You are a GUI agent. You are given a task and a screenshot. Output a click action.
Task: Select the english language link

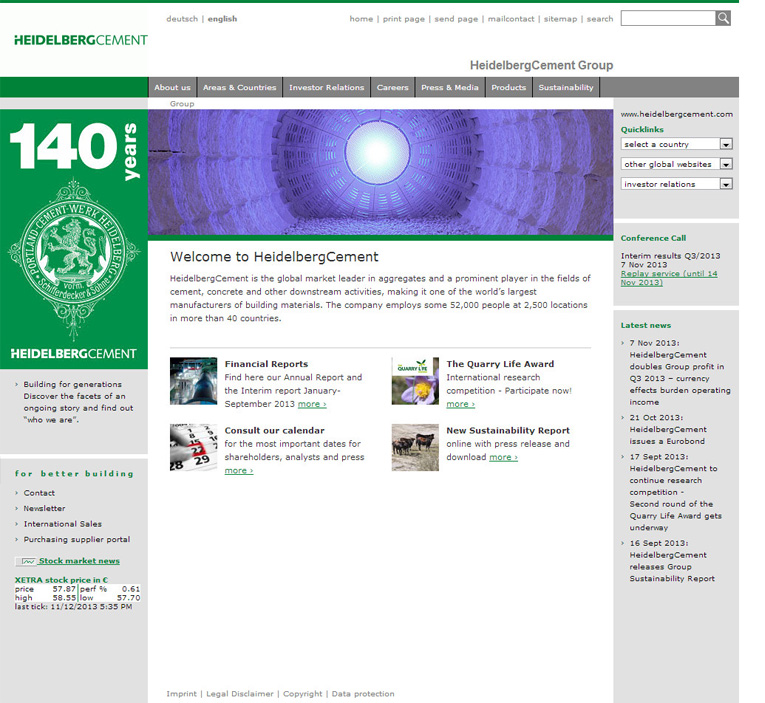coord(222,19)
